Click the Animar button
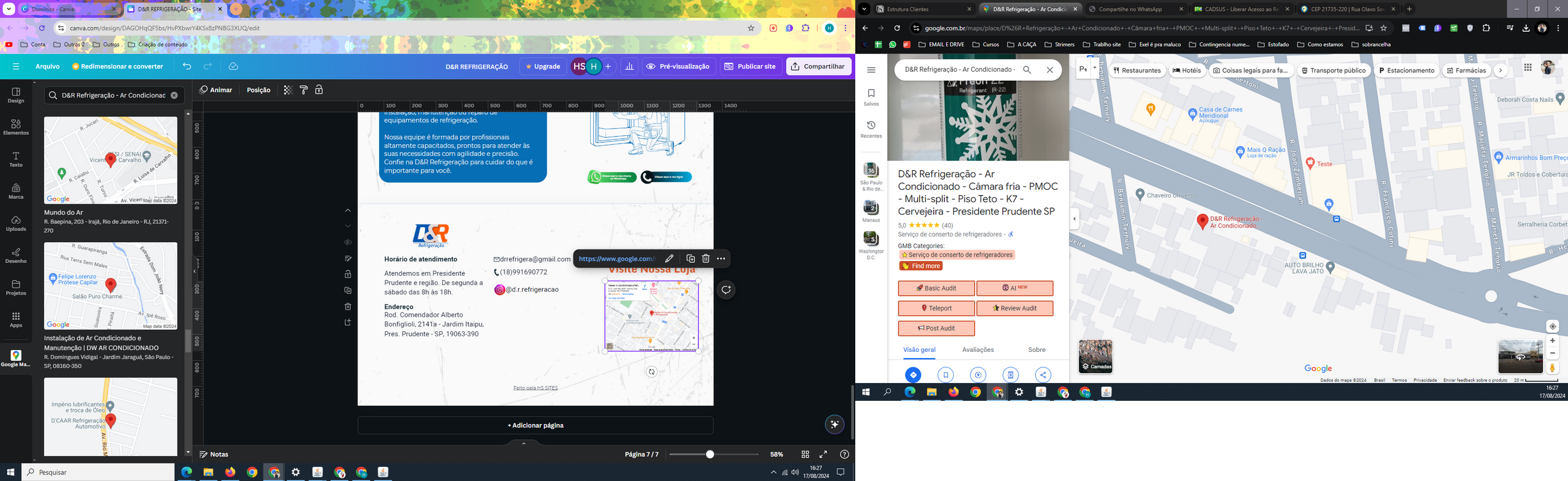1568x481 pixels. coord(217,90)
